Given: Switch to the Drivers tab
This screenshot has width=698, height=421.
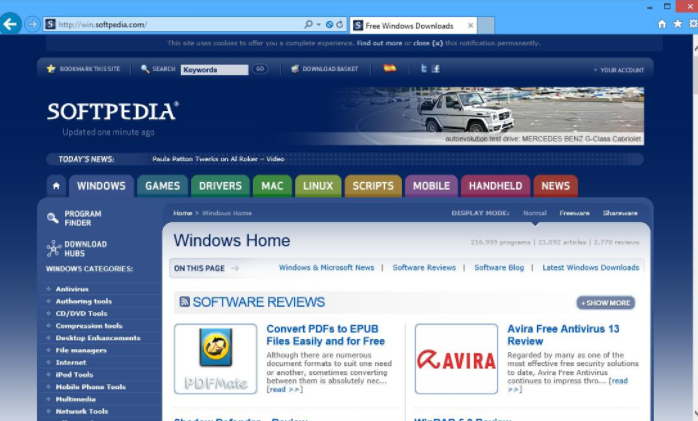Looking at the screenshot, I should [220, 186].
